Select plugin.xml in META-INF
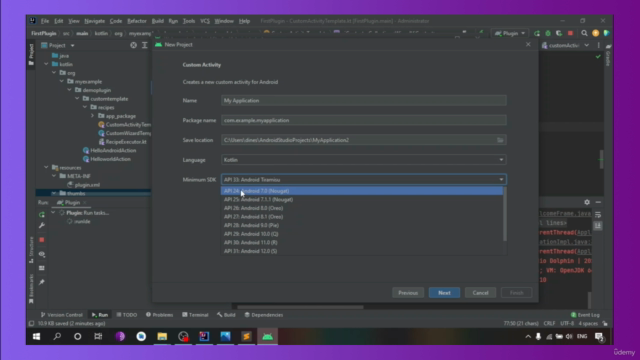 (x=83, y=184)
